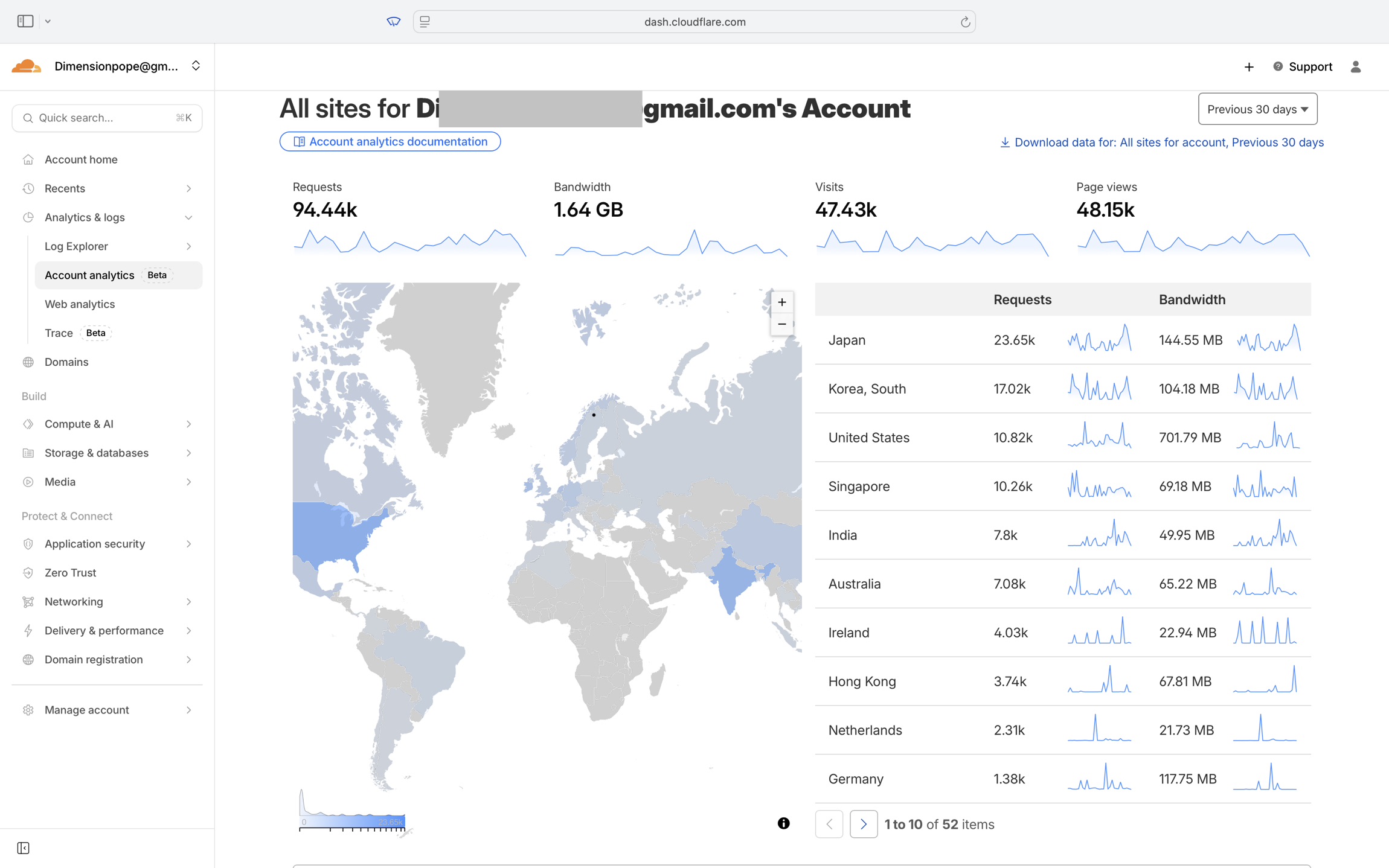This screenshot has width=1389, height=868.
Task: Expand Compute & AI chevron
Action: tap(188, 424)
